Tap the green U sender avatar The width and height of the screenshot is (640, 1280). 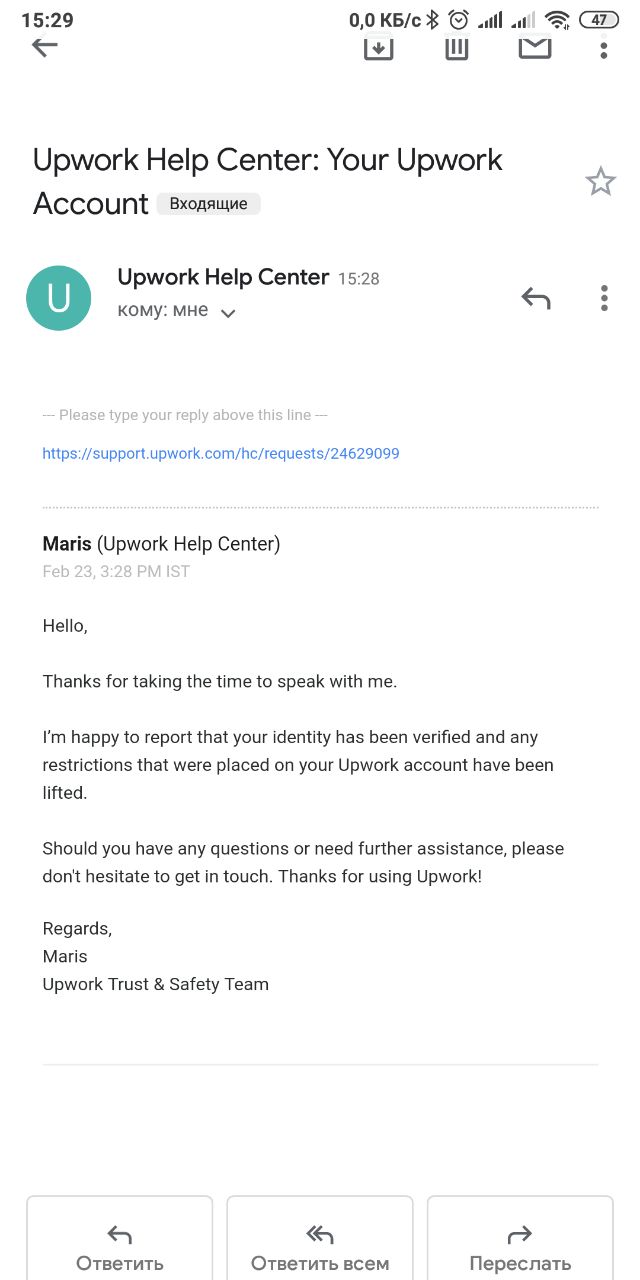pyautogui.click(x=59, y=298)
